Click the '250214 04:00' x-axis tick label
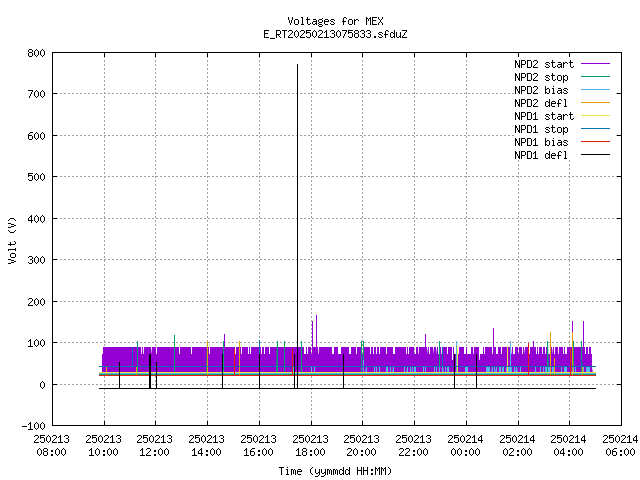The height and width of the screenshot is (480, 640). (x=569, y=446)
